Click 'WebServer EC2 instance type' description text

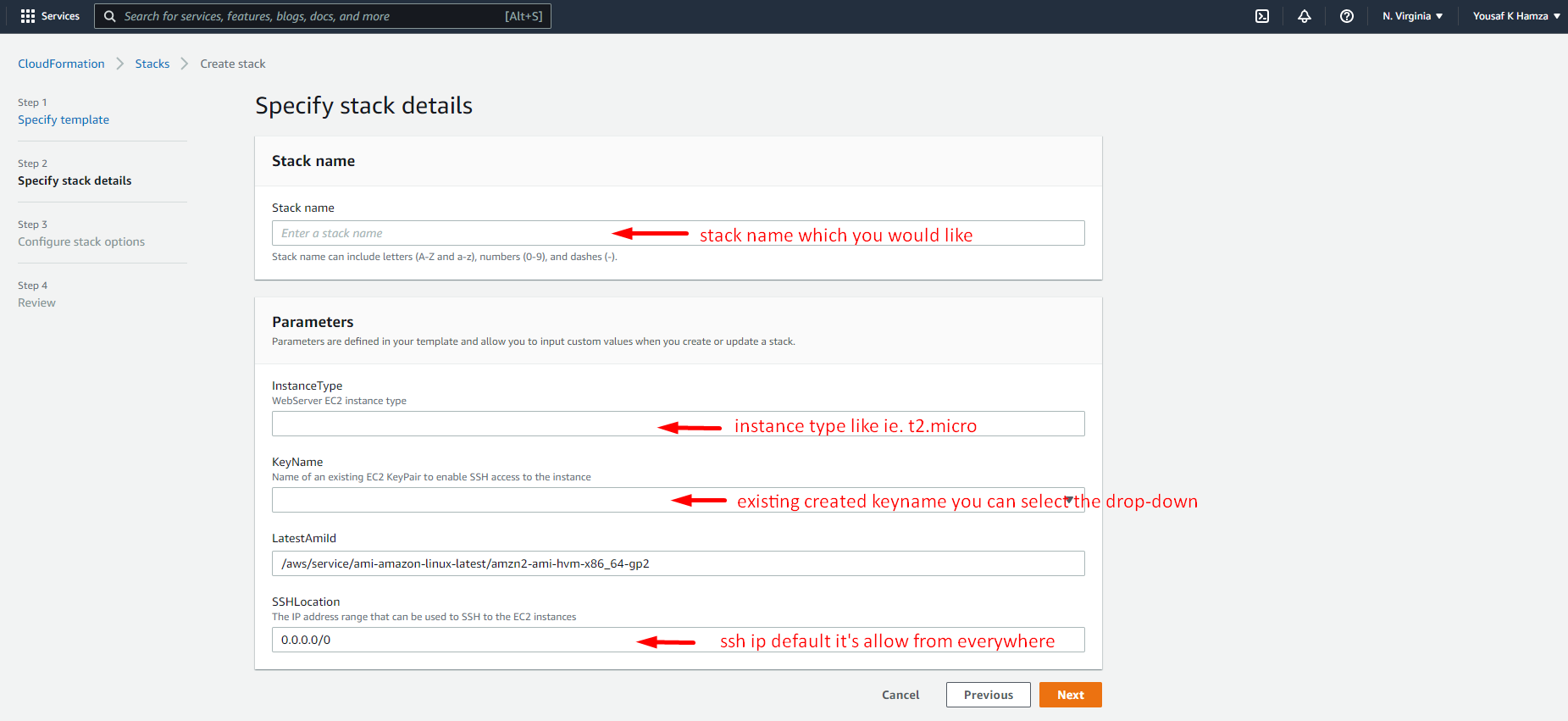pyautogui.click(x=339, y=401)
